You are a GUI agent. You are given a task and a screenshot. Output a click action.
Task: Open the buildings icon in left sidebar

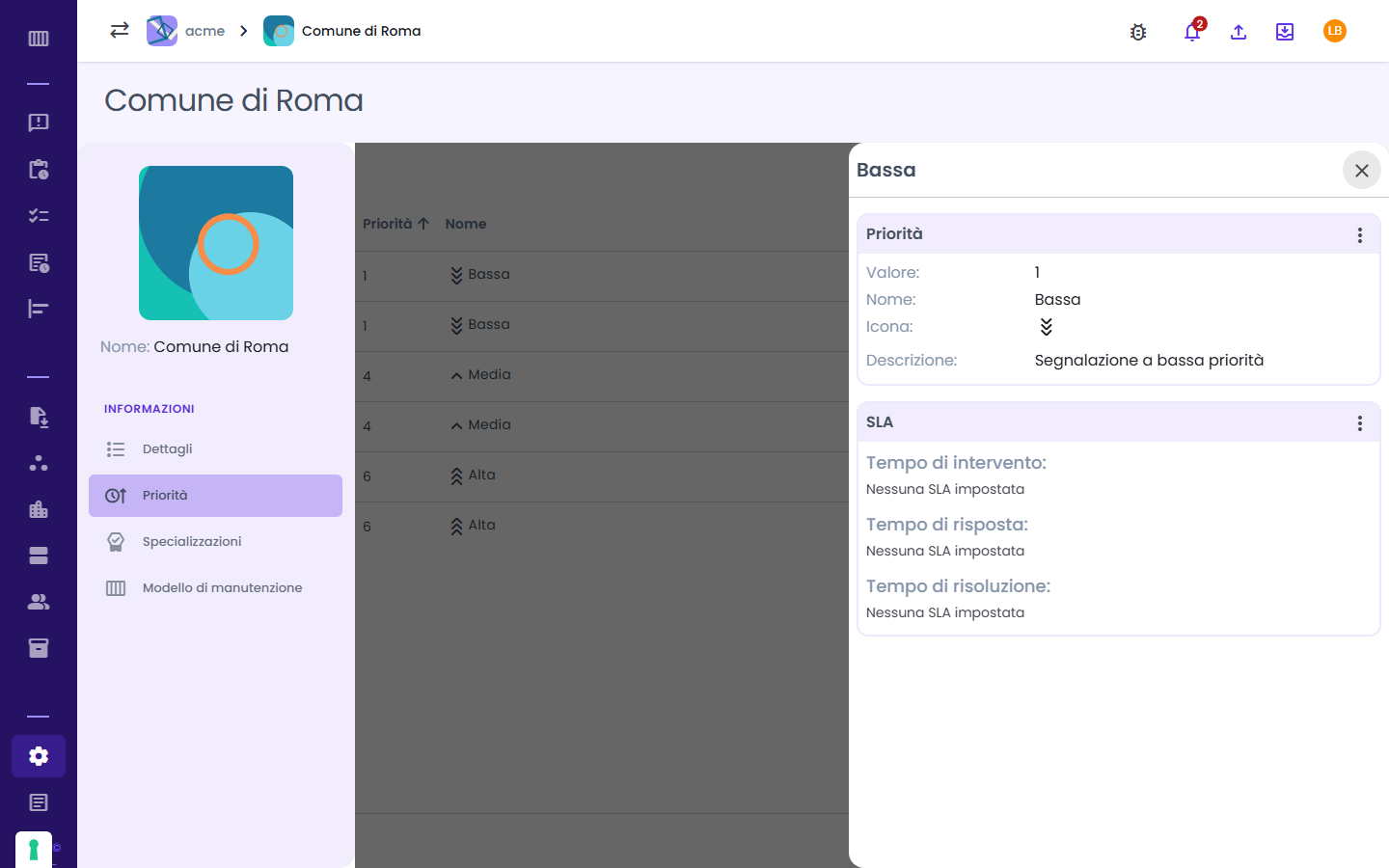[39, 509]
